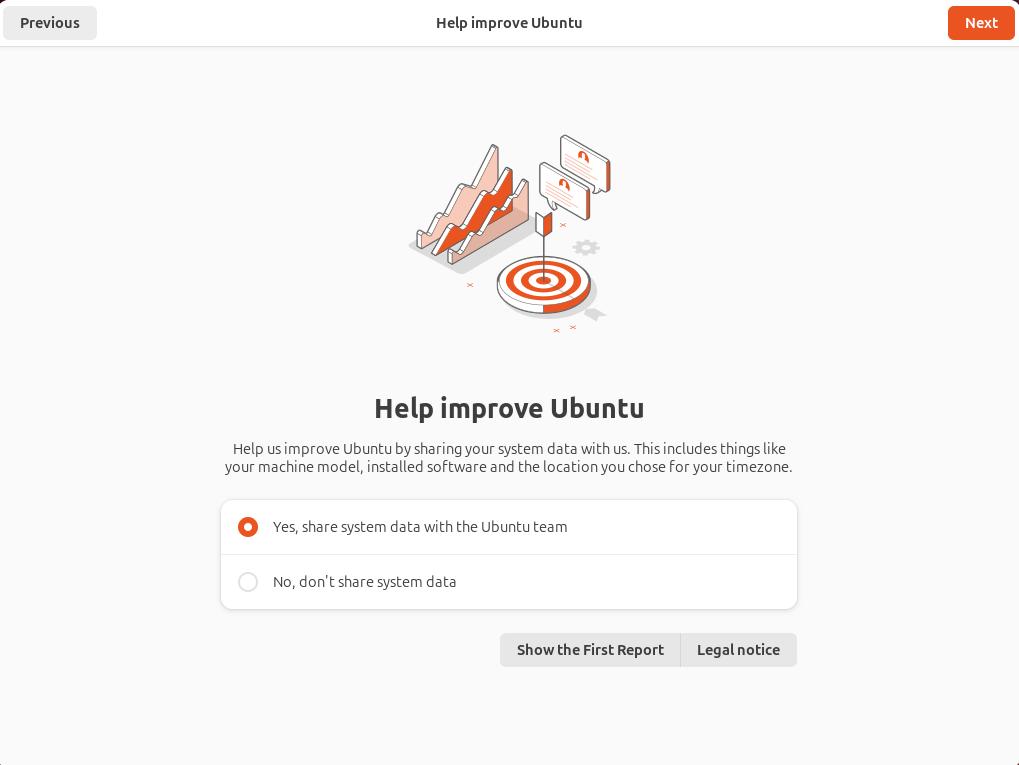Select the Yes radio button circle
The image size is (1019, 765).
[x=248, y=526]
